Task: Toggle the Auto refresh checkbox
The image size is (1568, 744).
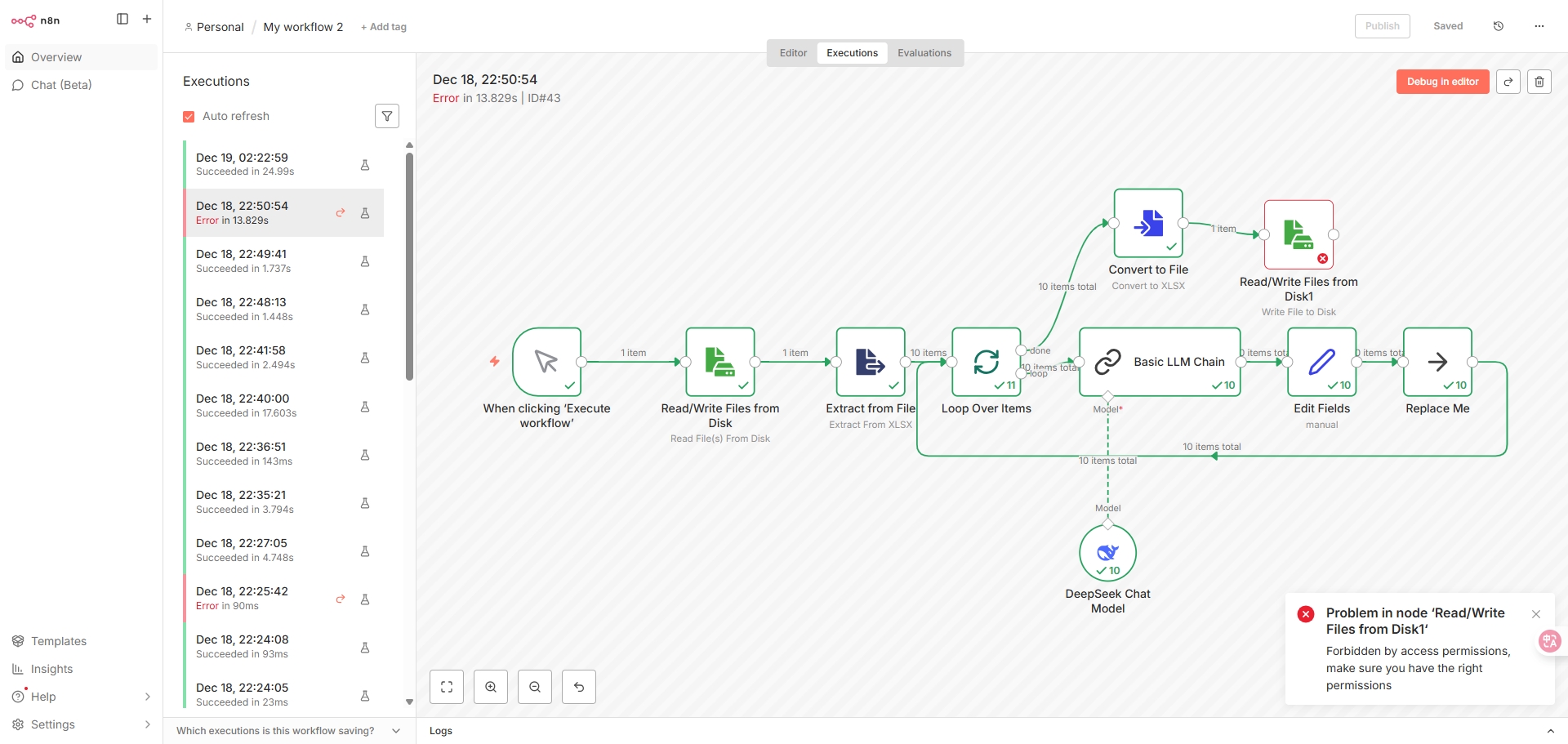Action: pos(189,117)
